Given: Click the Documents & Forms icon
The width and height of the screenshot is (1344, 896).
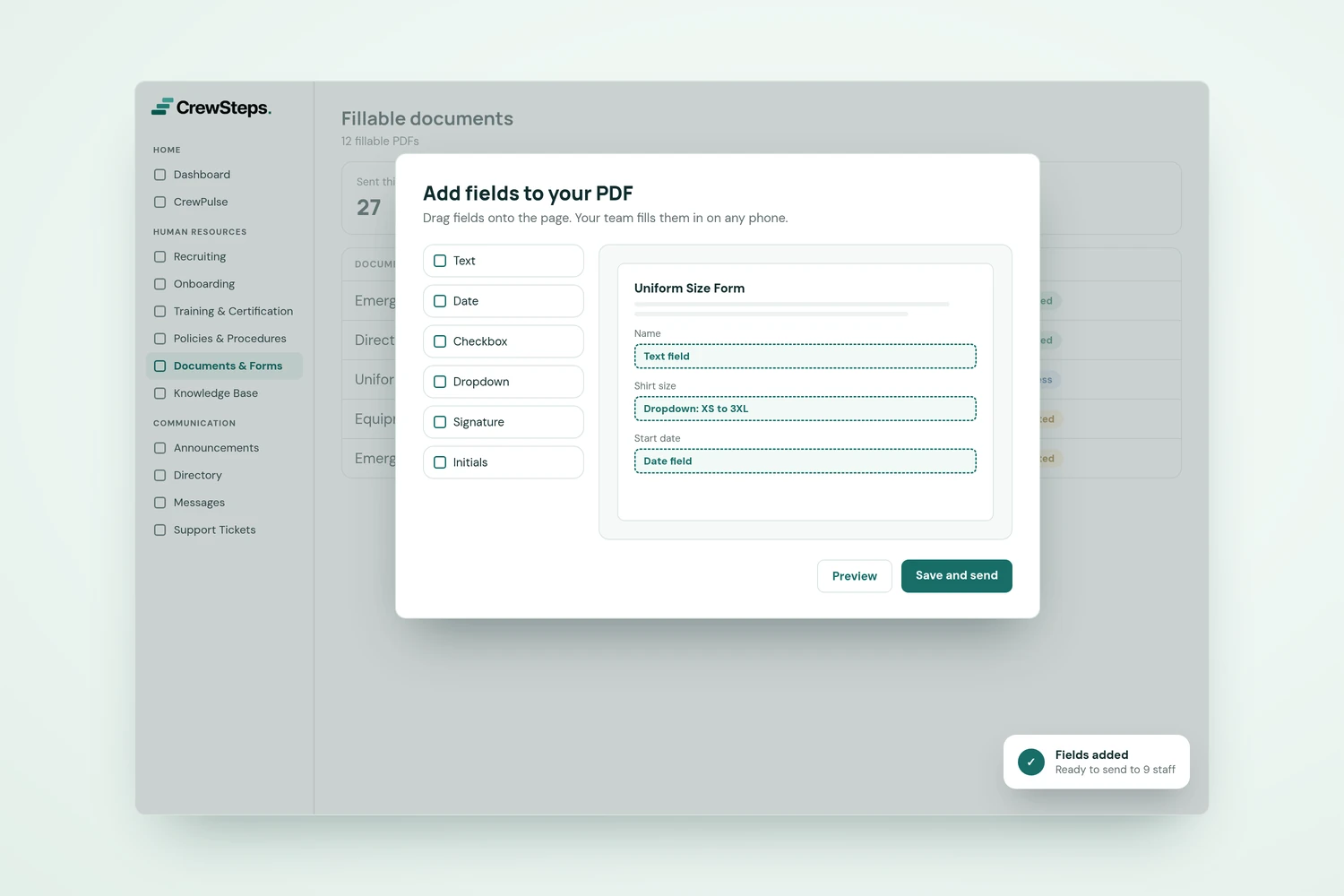Looking at the screenshot, I should (x=159, y=366).
